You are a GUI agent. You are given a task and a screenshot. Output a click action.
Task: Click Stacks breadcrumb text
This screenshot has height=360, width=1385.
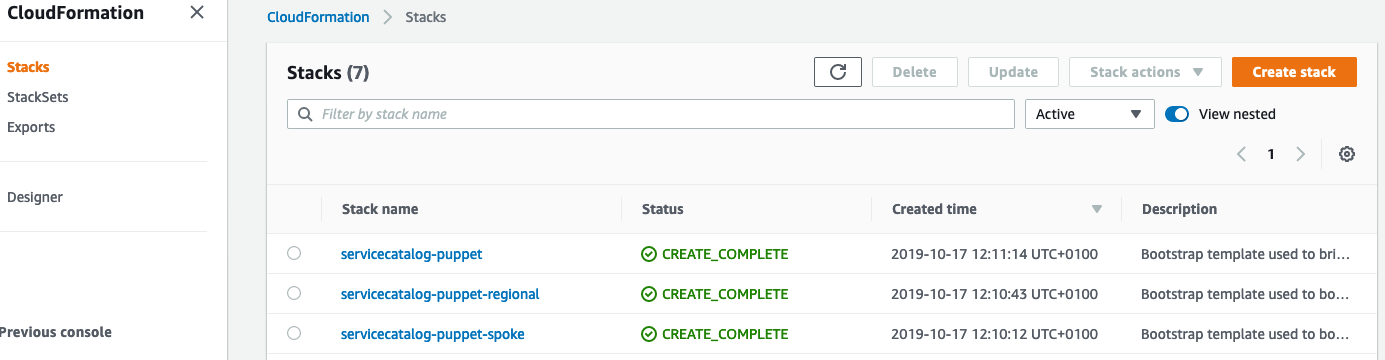coord(426,17)
